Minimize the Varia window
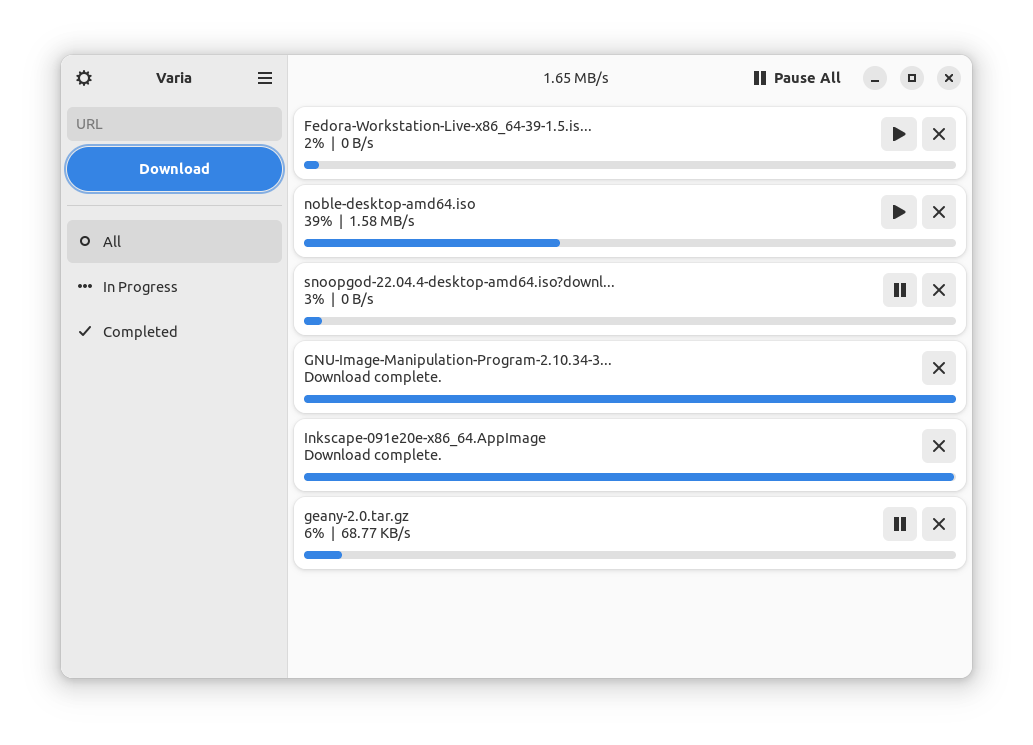 874,77
